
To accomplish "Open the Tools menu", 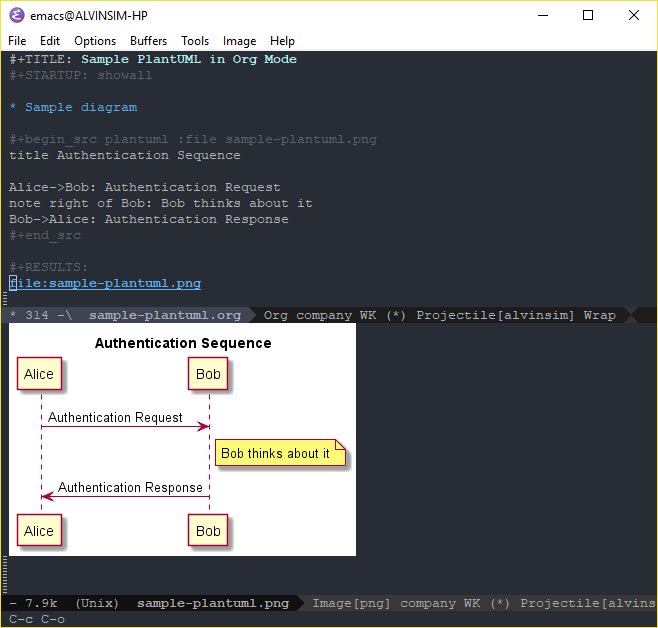I will pyautogui.click(x=195, y=41).
